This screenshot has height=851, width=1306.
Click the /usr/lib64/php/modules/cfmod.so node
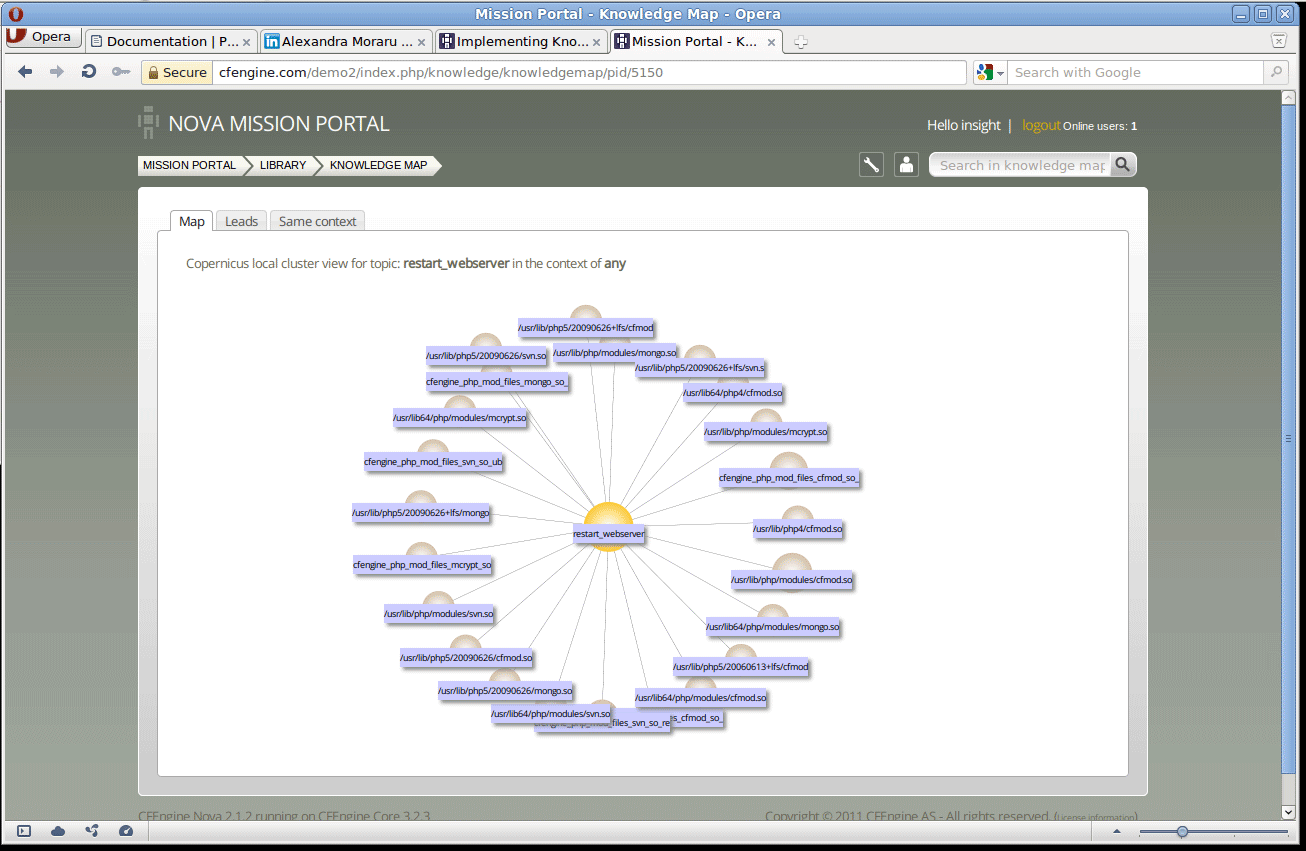pos(700,697)
